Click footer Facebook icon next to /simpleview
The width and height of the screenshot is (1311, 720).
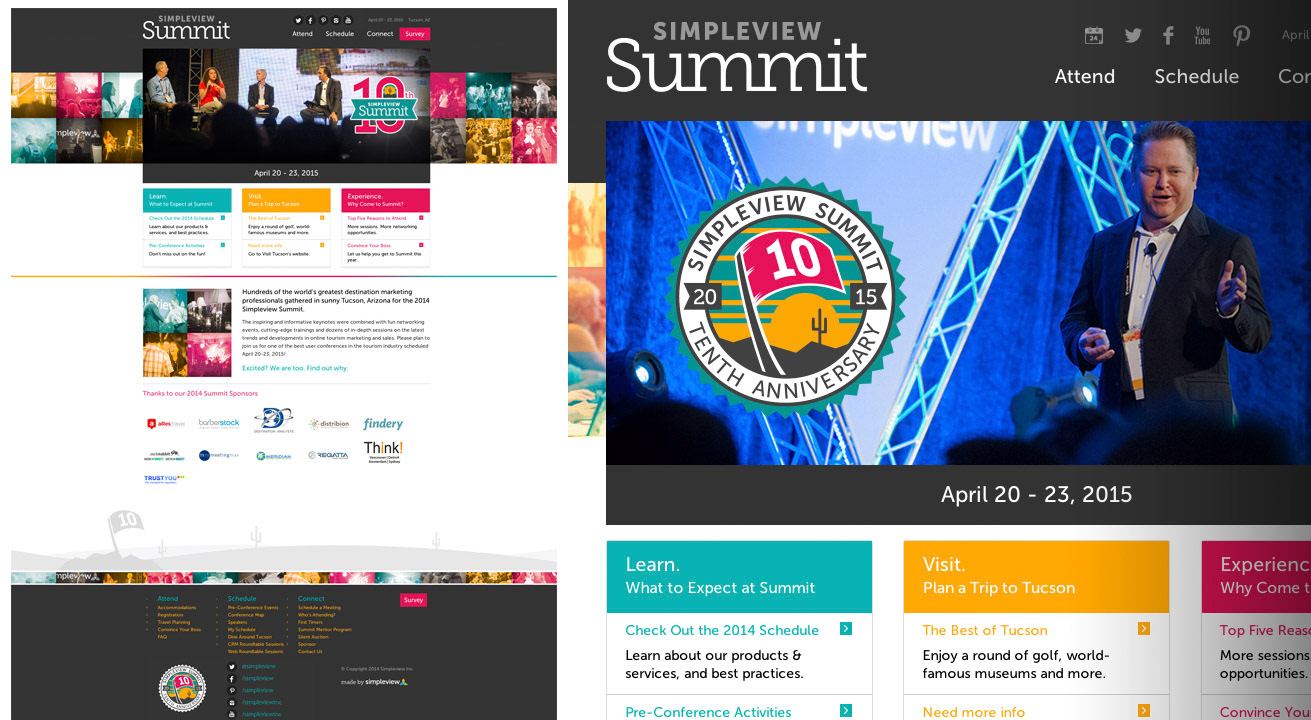[x=232, y=679]
